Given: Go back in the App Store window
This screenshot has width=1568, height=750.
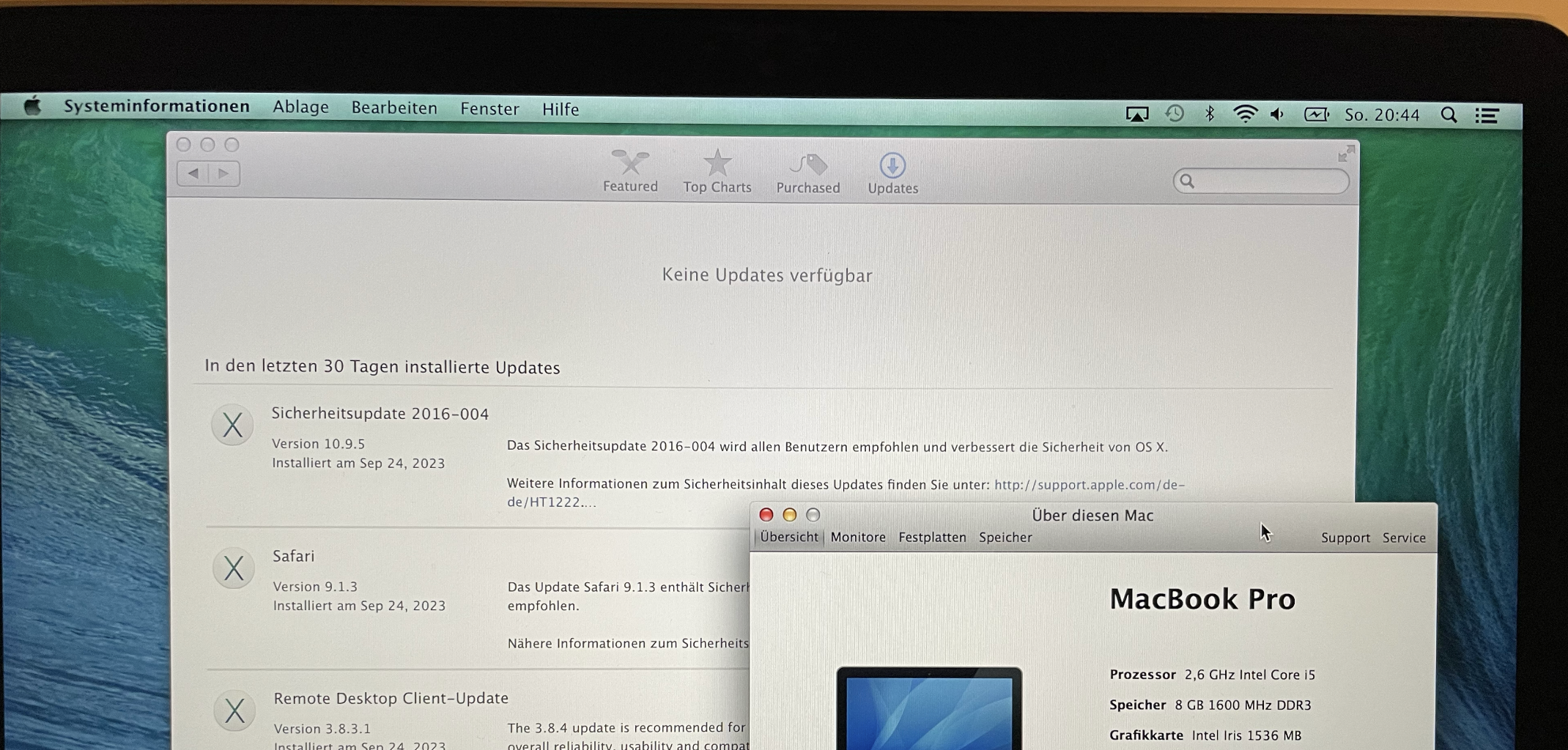Looking at the screenshot, I should tap(193, 174).
